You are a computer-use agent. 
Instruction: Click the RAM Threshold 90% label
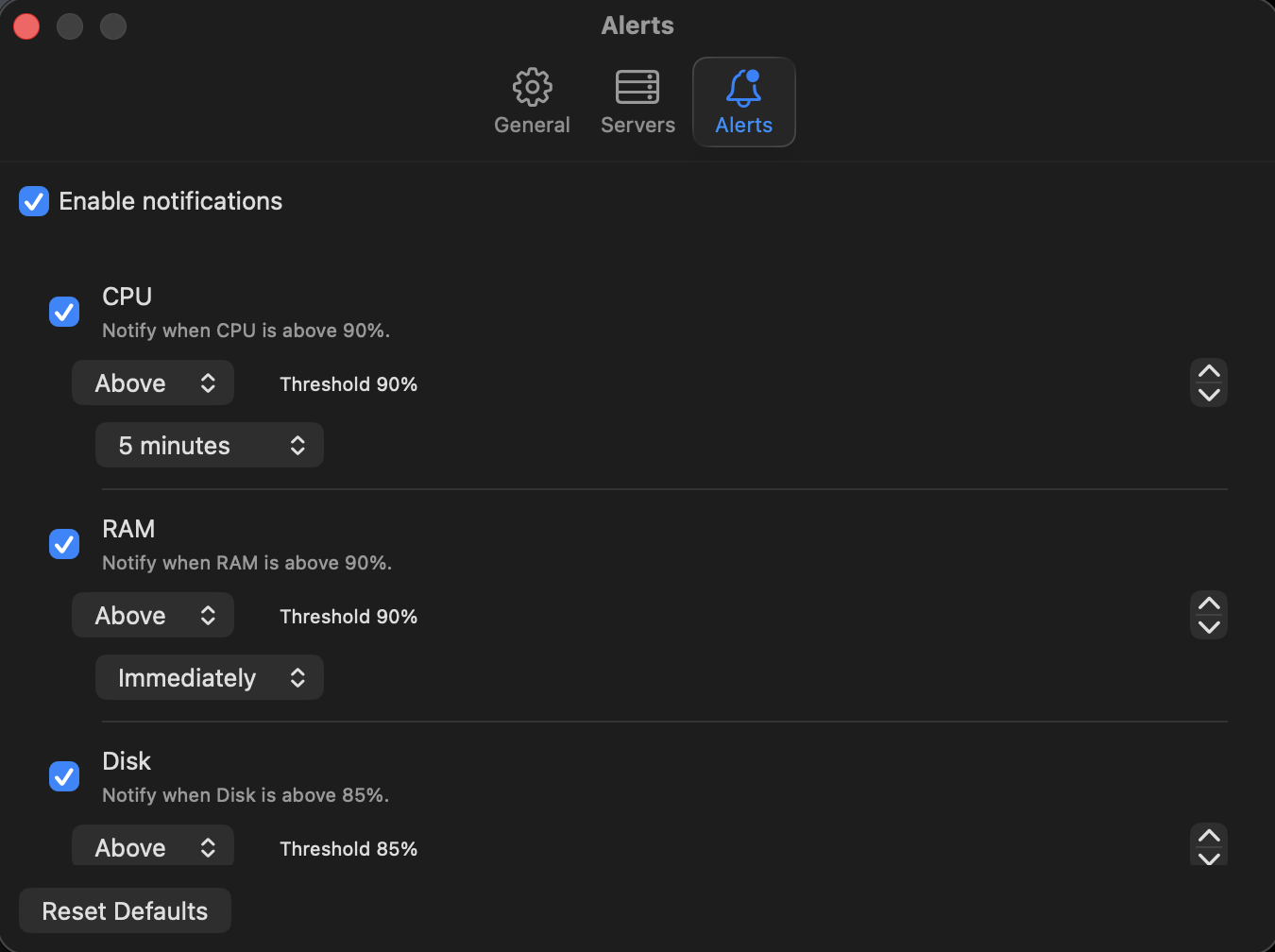point(348,617)
